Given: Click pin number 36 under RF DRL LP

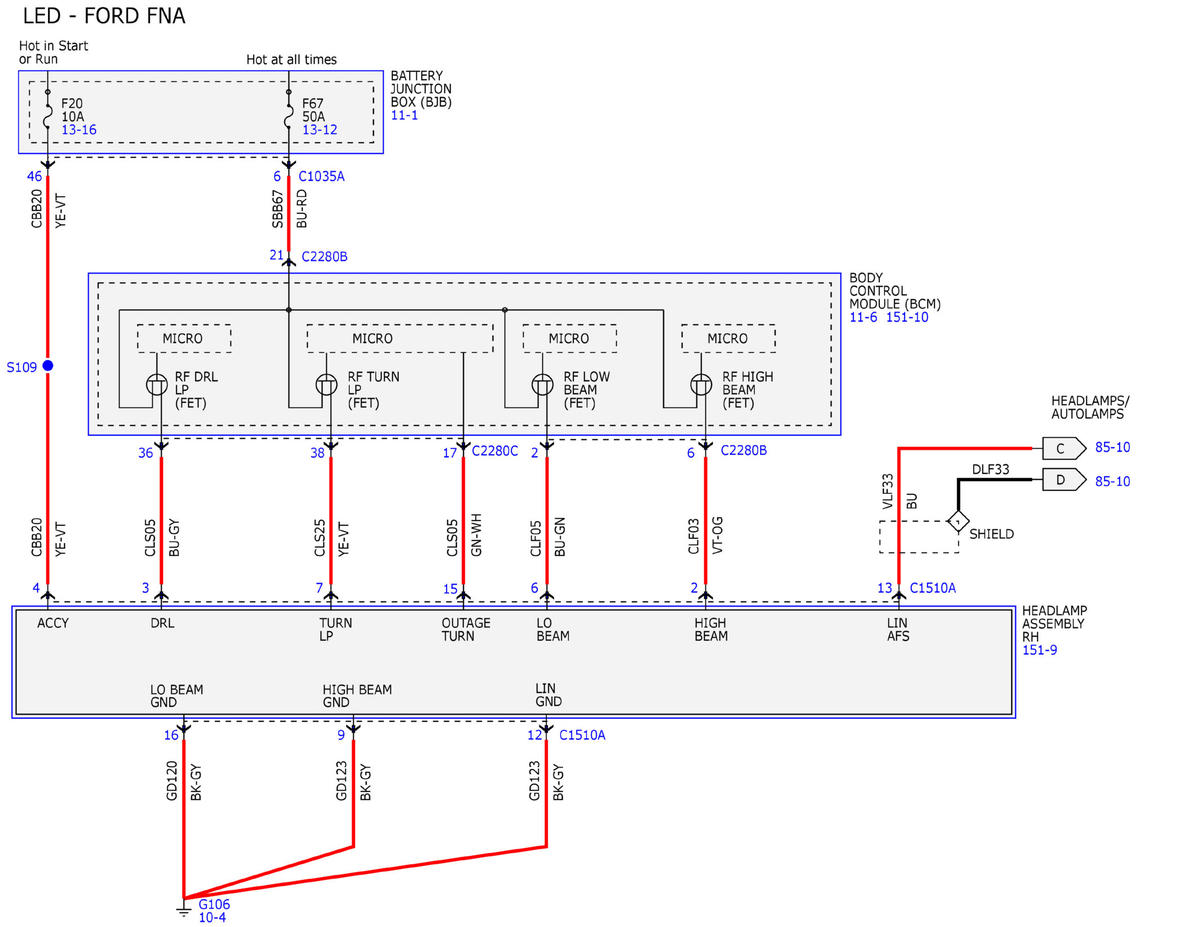Looking at the screenshot, I should (x=146, y=453).
